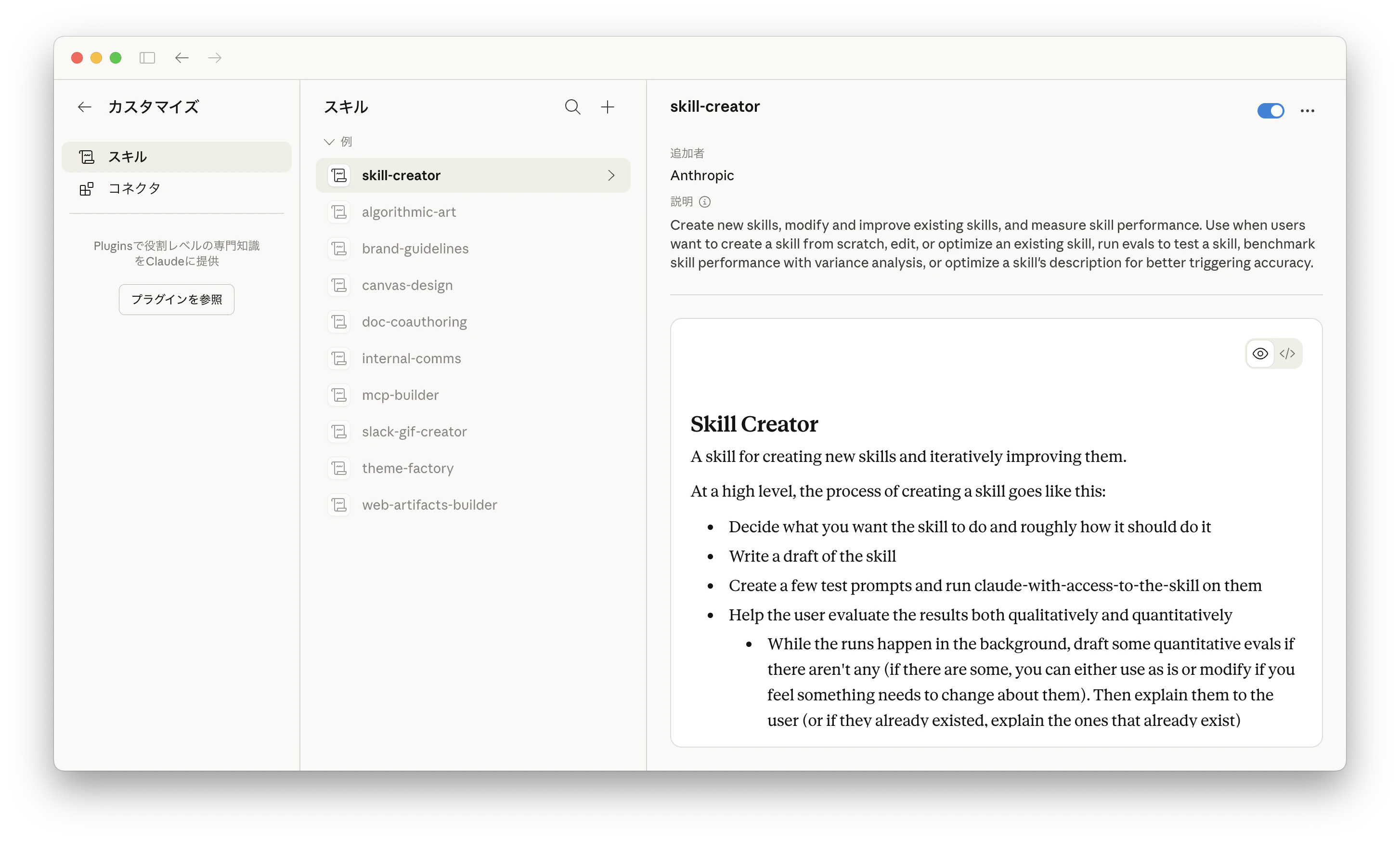Select algorithmic-art skill in list
This screenshot has width=1400, height=842.
pos(408,212)
